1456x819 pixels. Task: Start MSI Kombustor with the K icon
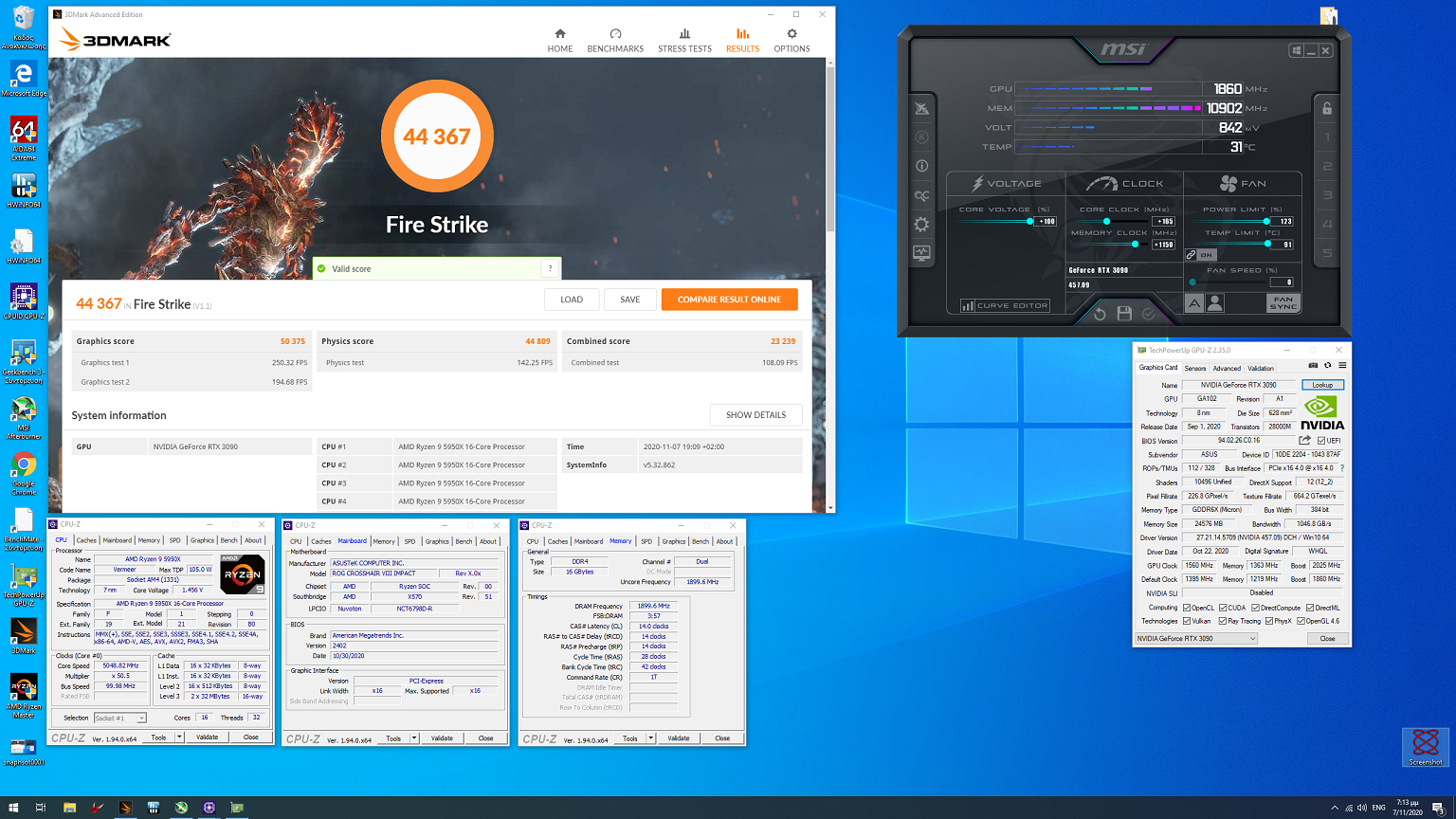pos(921,137)
